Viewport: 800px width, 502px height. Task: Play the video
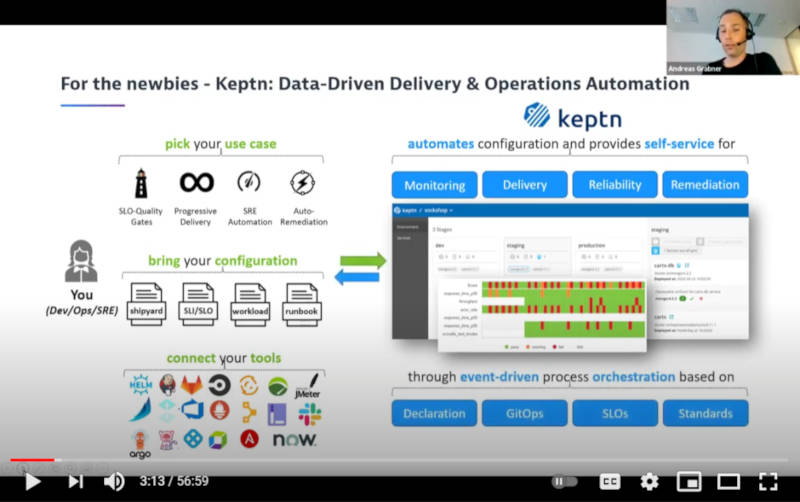pyautogui.click(x=33, y=481)
